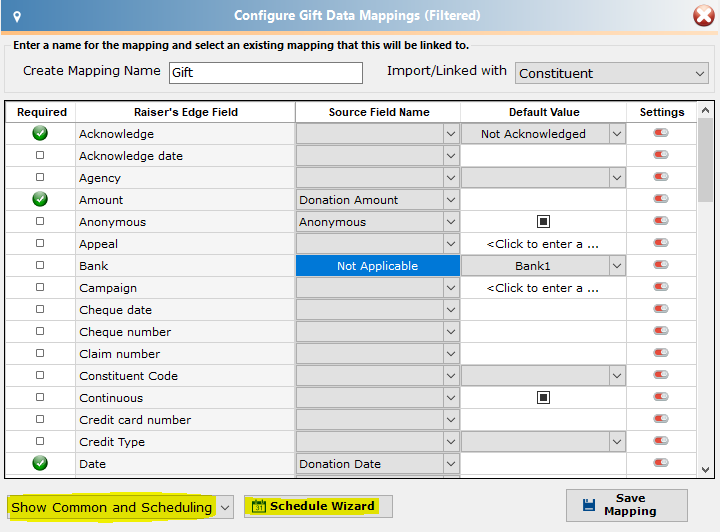Toggle the settings switch for Cheque date
The width and height of the screenshot is (720, 532).
tap(661, 309)
